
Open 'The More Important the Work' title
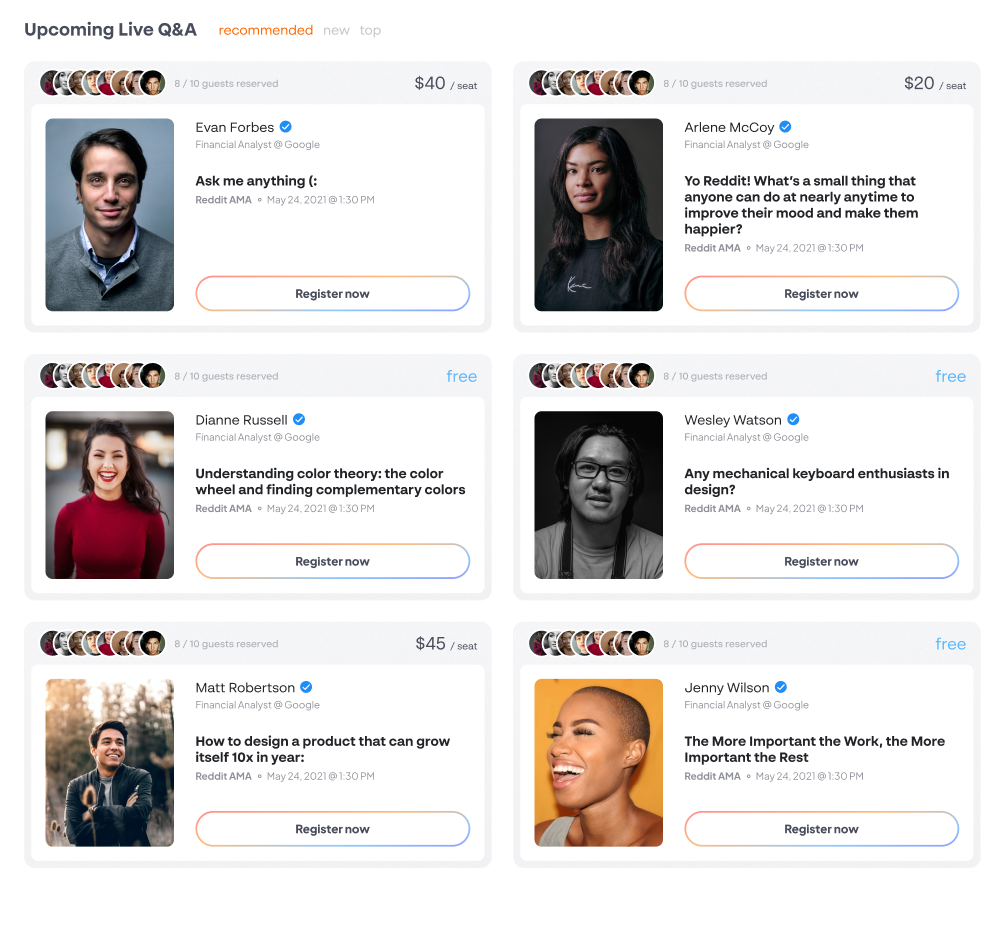click(x=814, y=749)
